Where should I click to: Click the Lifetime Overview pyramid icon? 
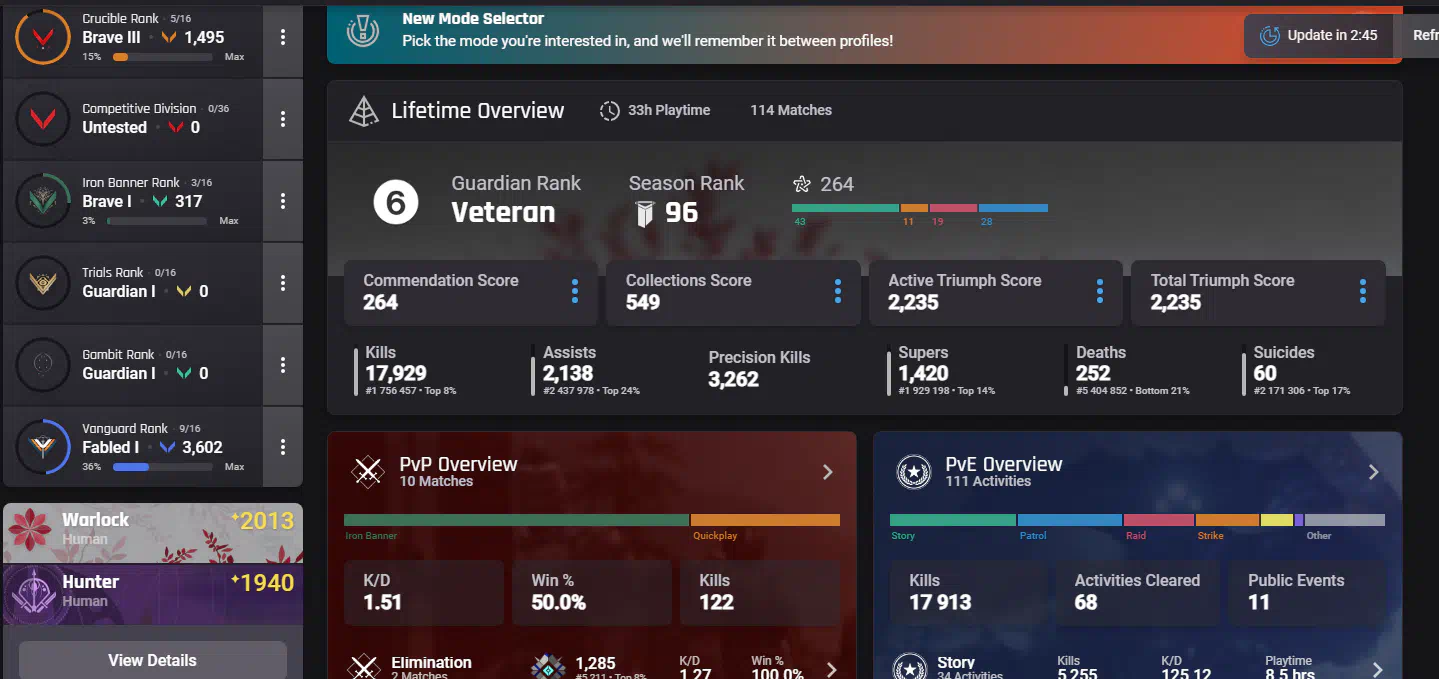363,111
